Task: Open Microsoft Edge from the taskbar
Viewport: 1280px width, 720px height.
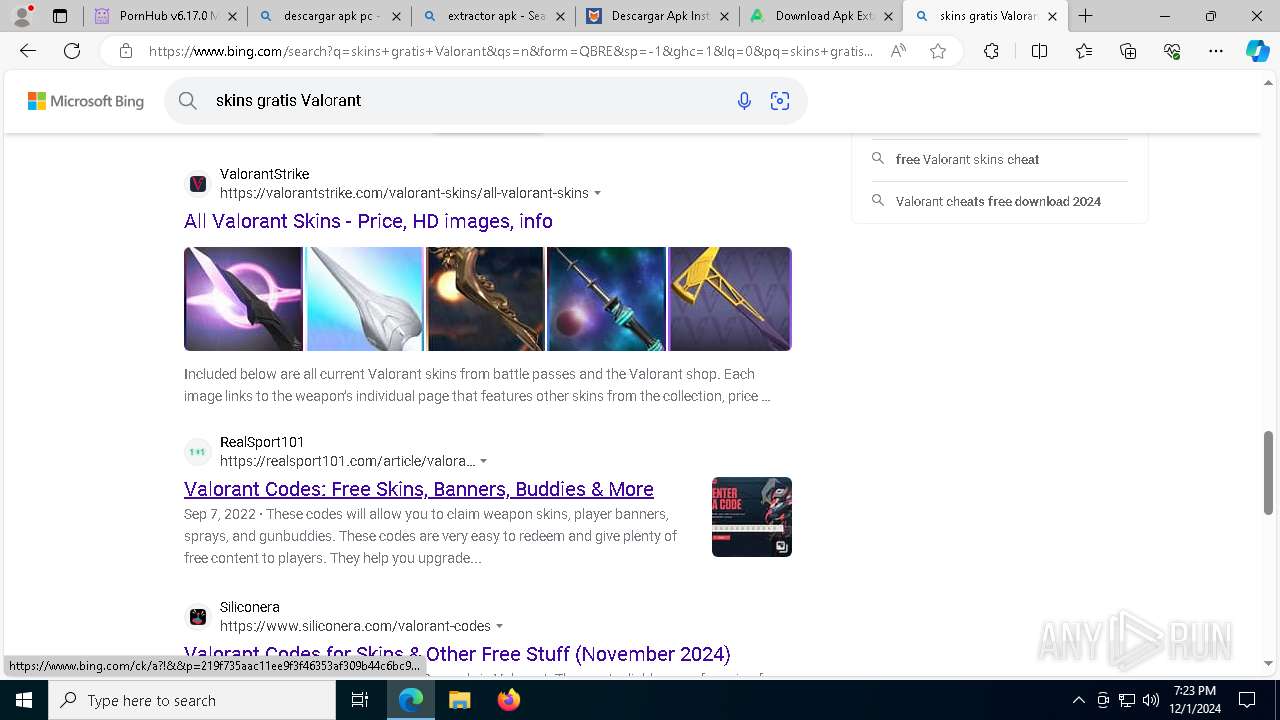Action: pyautogui.click(x=411, y=700)
